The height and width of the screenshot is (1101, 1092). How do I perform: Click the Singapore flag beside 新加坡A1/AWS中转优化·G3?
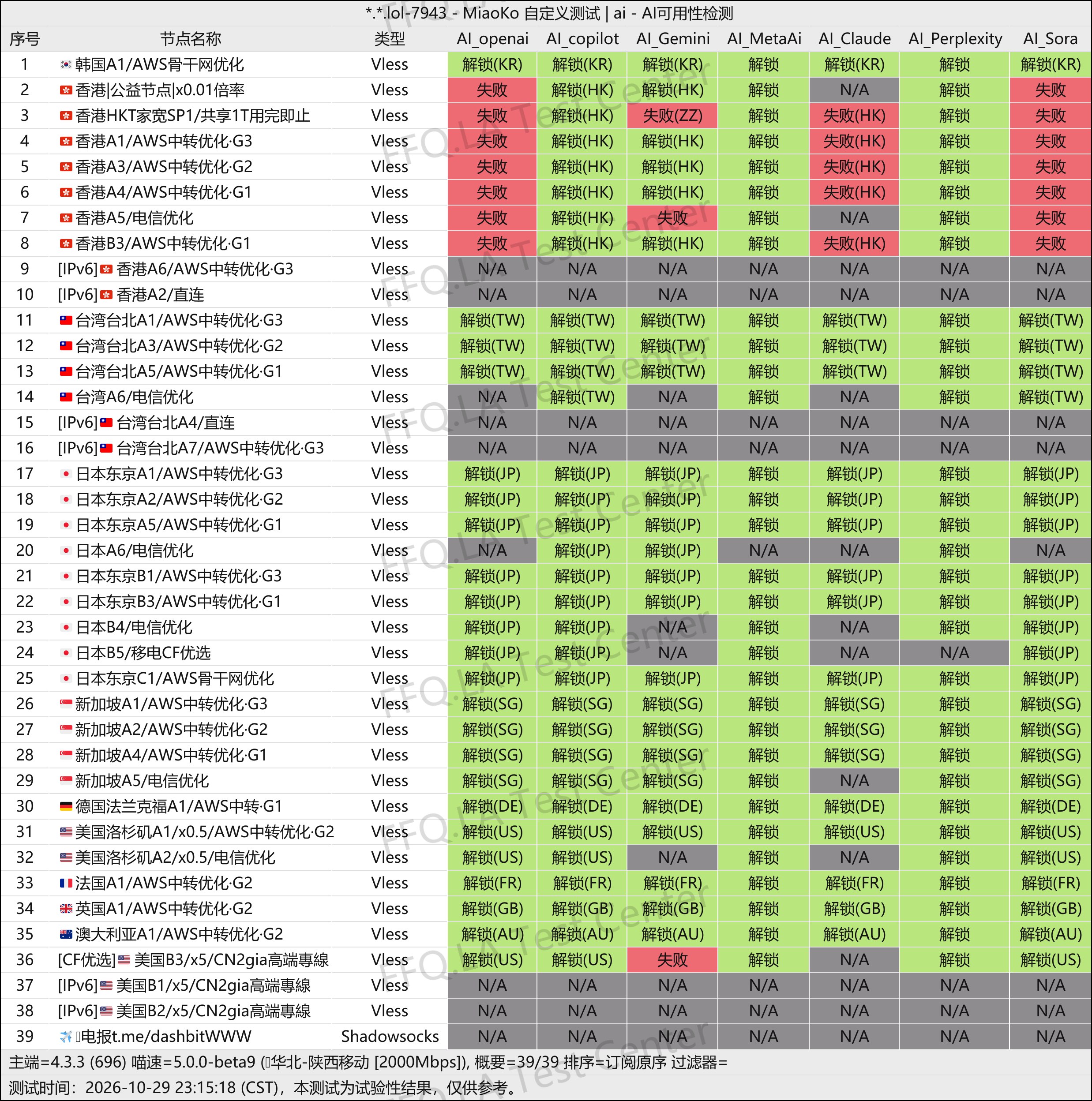pos(66,704)
